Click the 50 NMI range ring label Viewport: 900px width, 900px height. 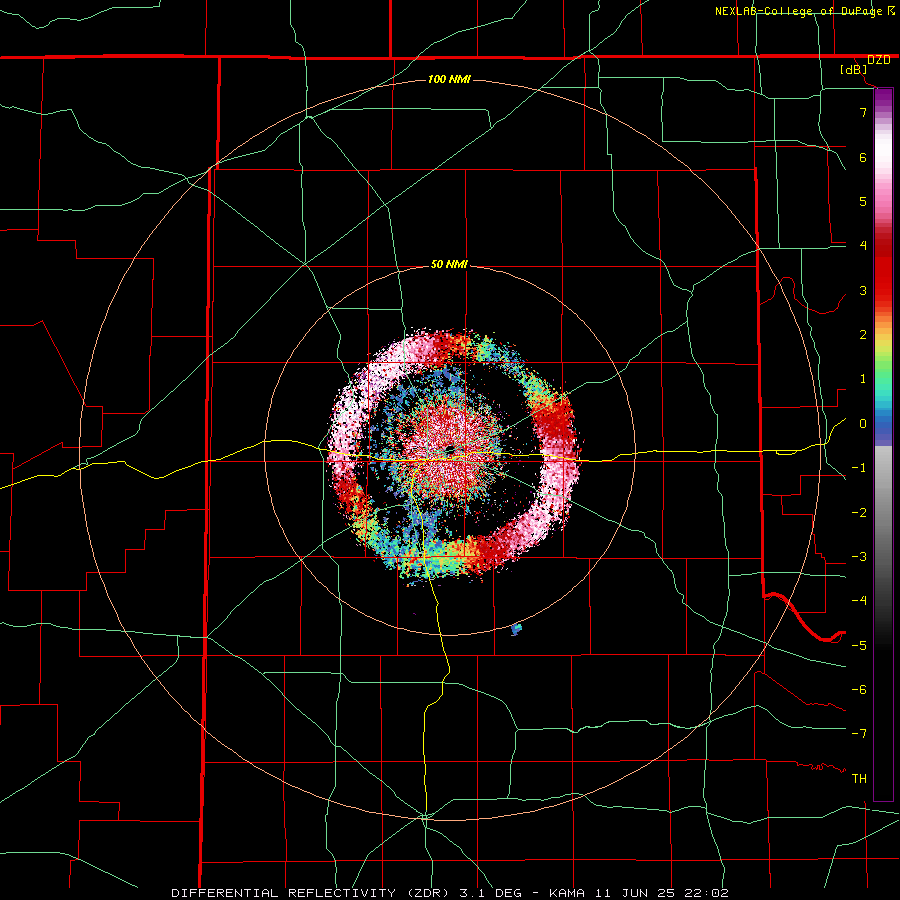[x=449, y=265]
